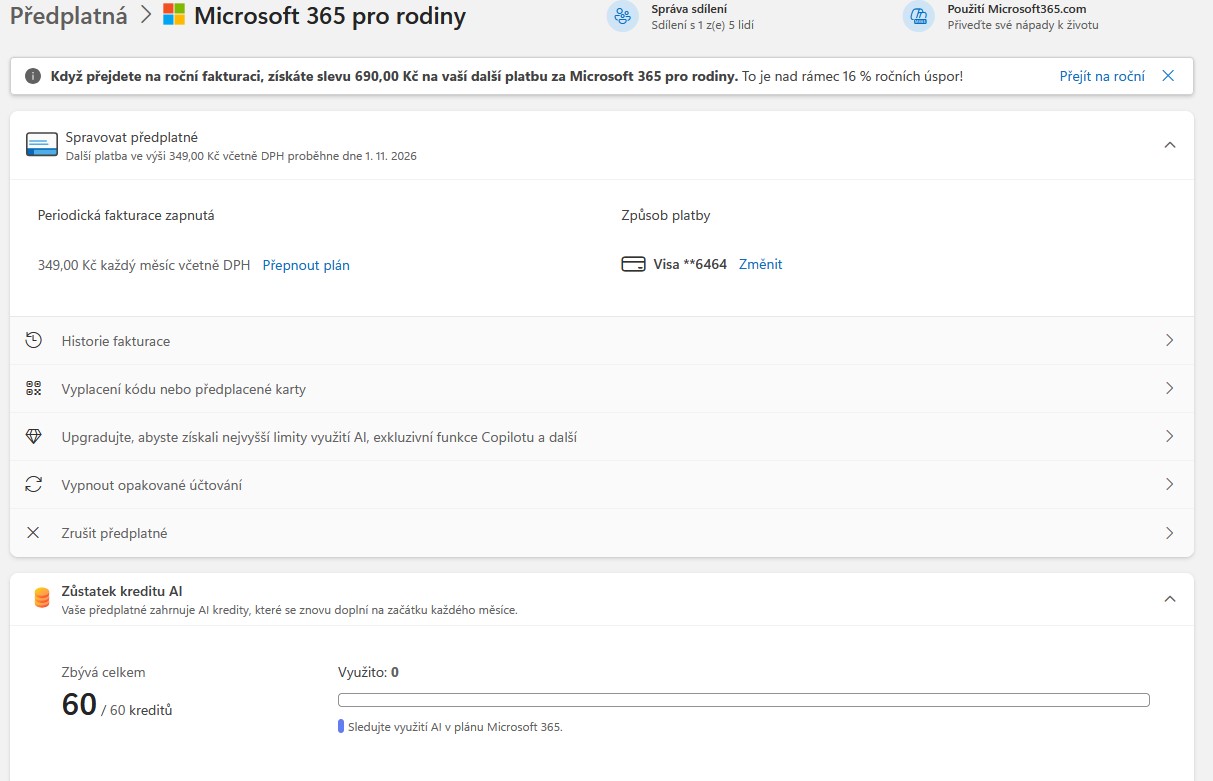The width and height of the screenshot is (1213, 781).
Task: Click the refresh icon for Vypnout opakované účtování
Action: tap(34, 485)
